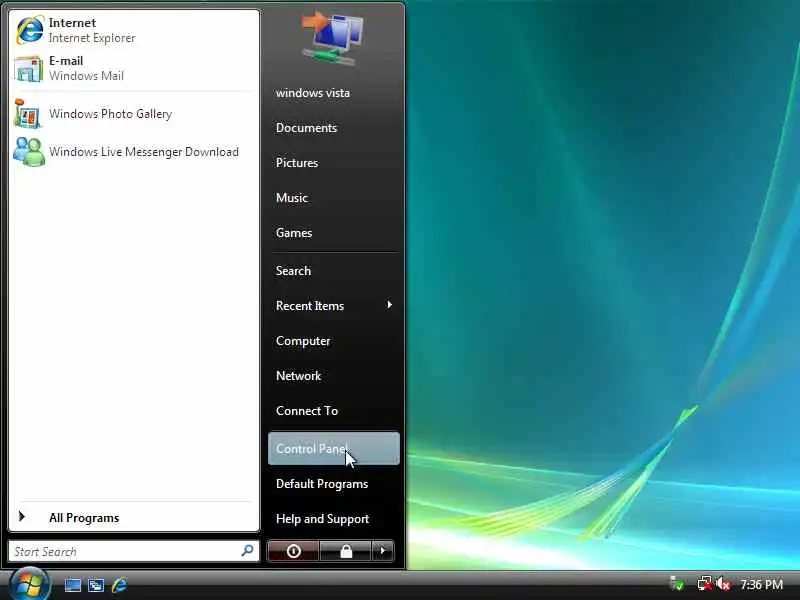Open Network from Start menu
The height and width of the screenshot is (600, 800).
click(298, 376)
